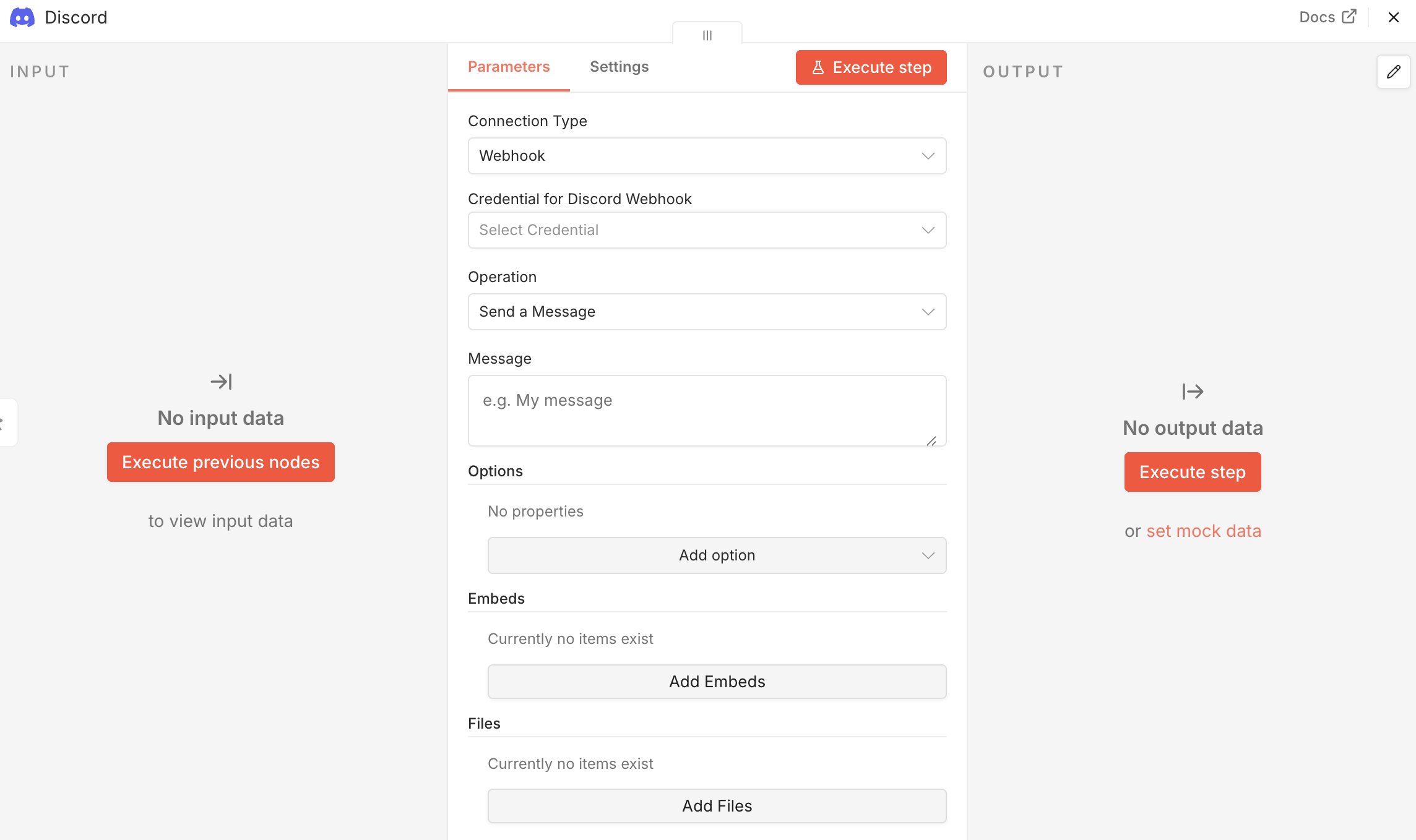This screenshot has height=840, width=1416.
Task: Click the Discord logo icon
Action: (22, 17)
